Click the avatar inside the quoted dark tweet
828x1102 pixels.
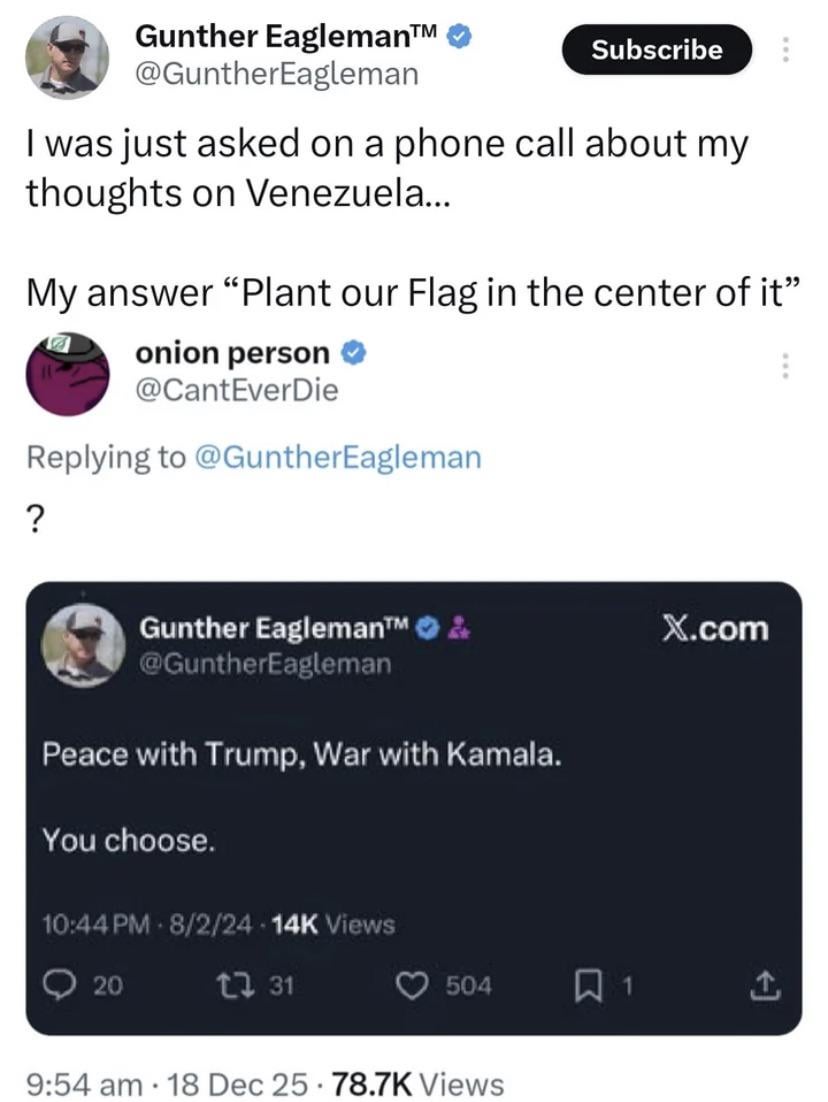pyautogui.click(x=83, y=646)
